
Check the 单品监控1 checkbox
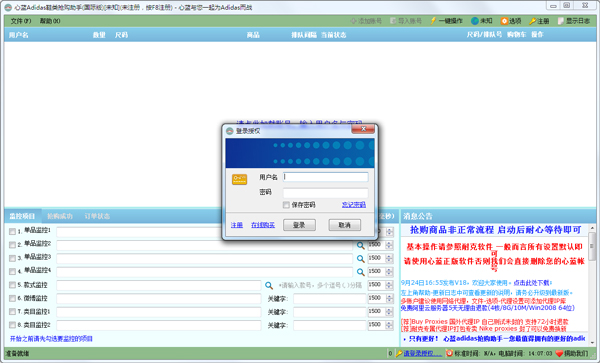click(x=12, y=231)
